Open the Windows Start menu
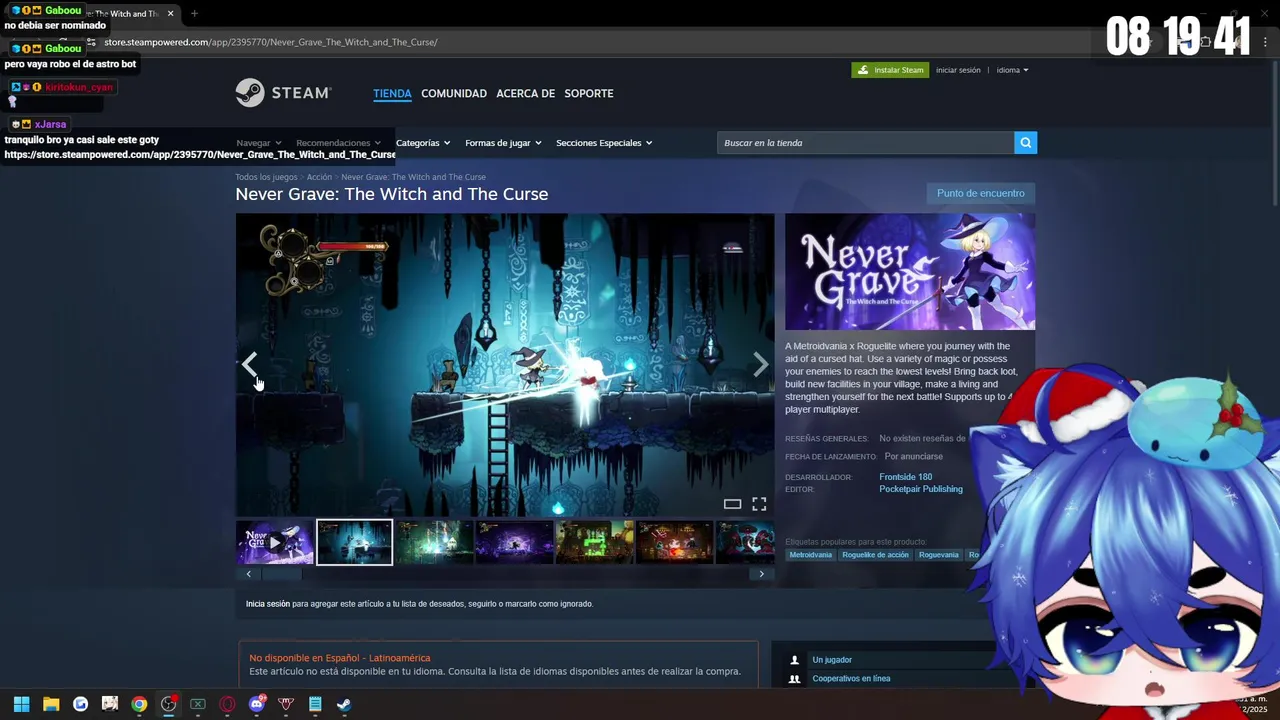 click(x=21, y=704)
